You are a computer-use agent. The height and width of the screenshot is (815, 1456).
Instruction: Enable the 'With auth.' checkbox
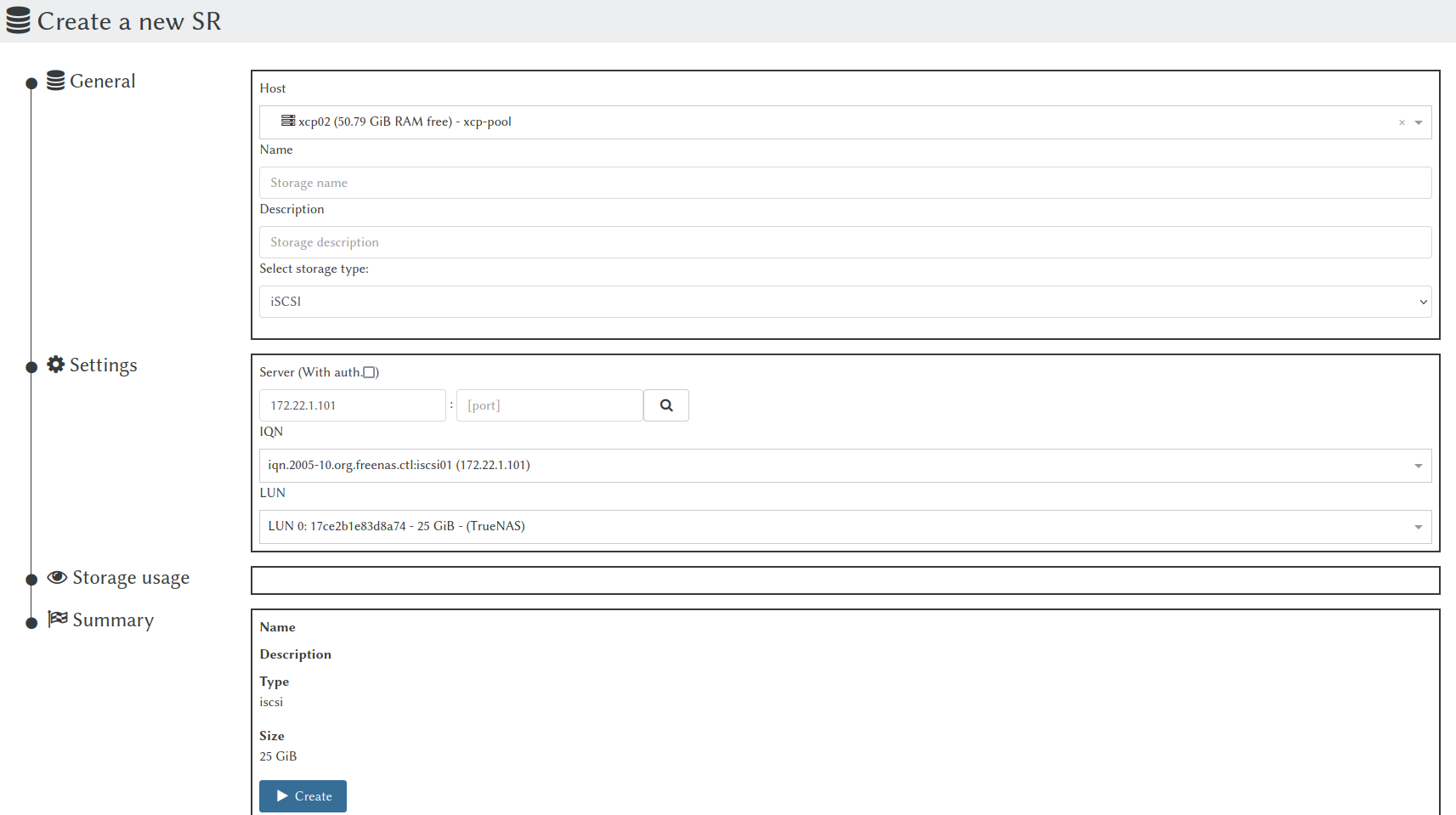tap(371, 371)
